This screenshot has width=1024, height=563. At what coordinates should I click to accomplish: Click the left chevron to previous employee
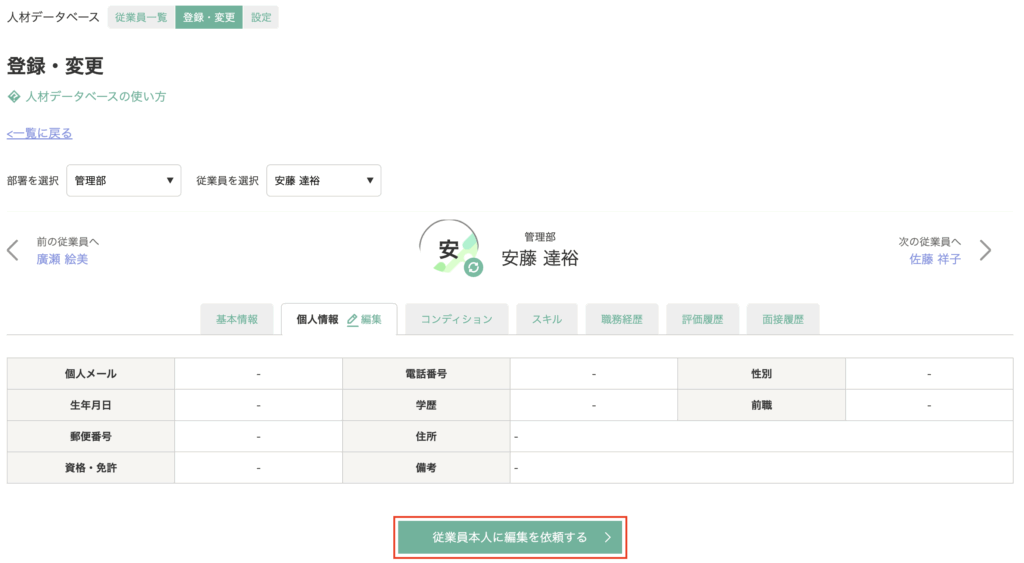click(x=12, y=250)
